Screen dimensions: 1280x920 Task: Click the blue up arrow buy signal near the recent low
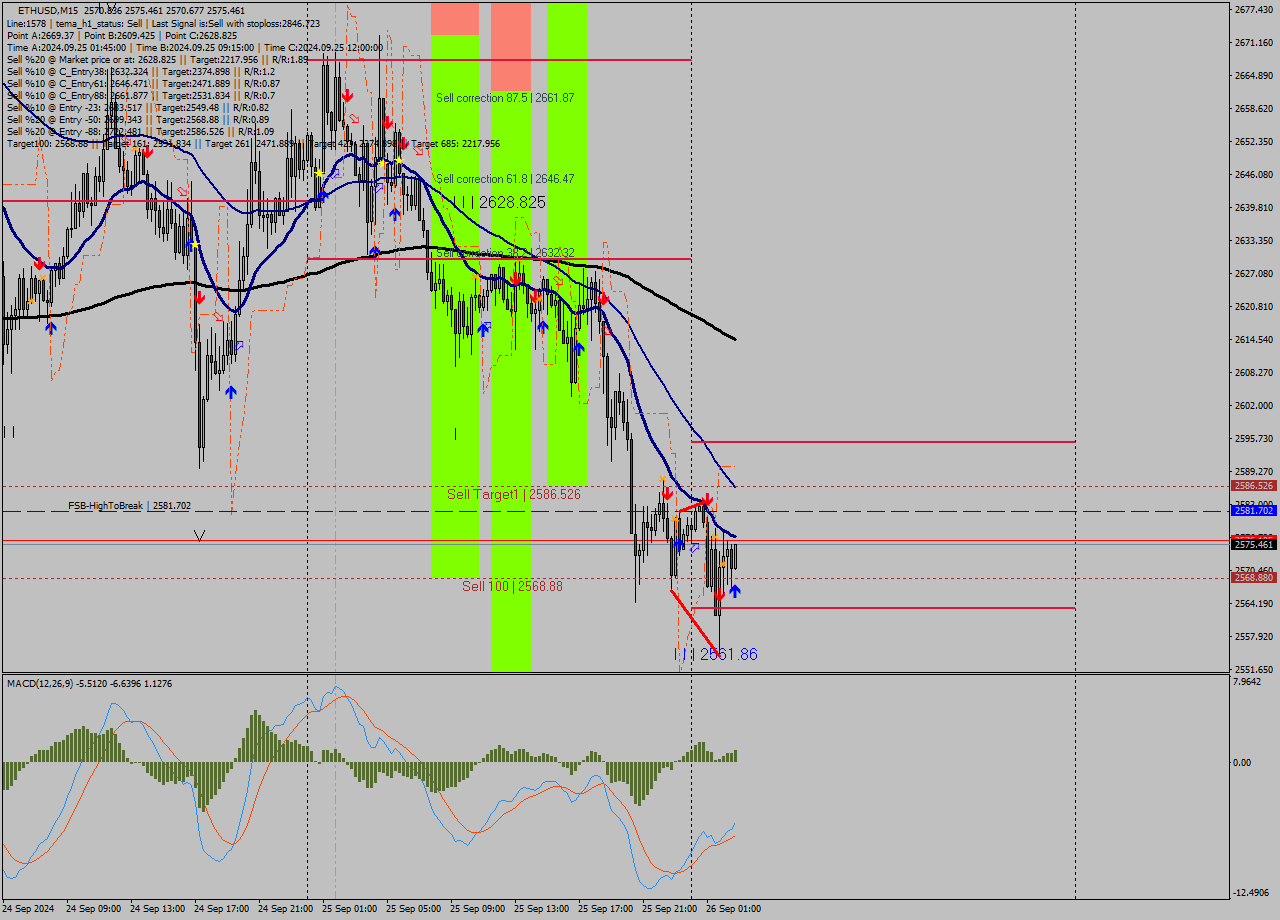(735, 592)
